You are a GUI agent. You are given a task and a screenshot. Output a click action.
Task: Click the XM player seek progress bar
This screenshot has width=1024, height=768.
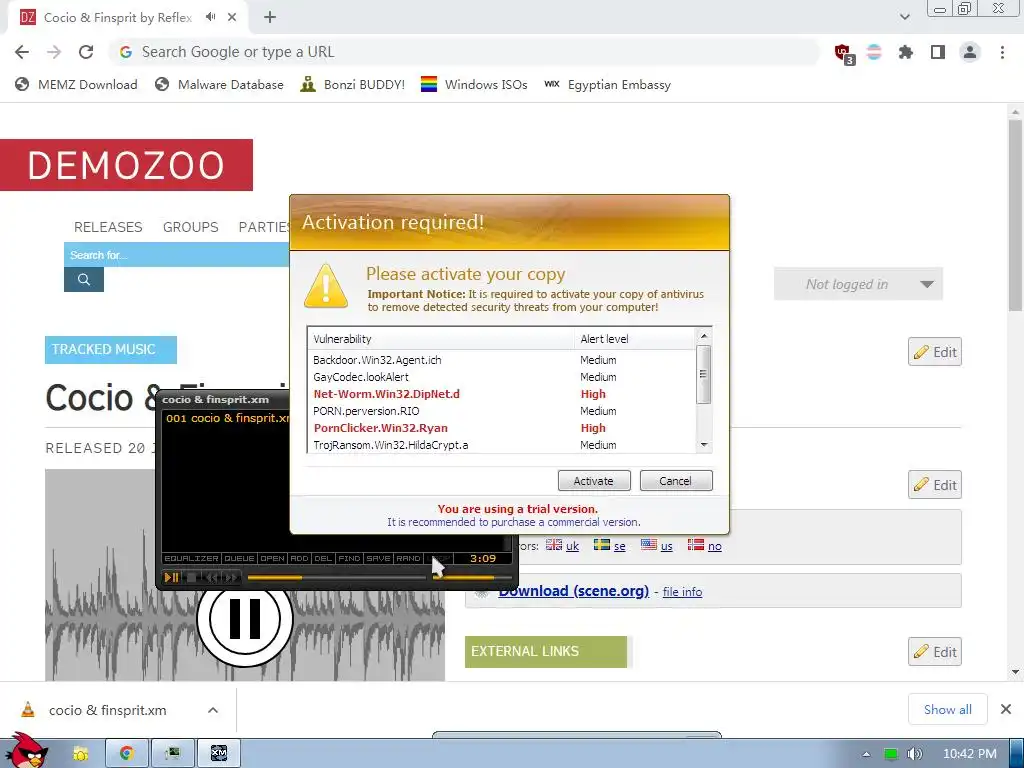tap(336, 577)
